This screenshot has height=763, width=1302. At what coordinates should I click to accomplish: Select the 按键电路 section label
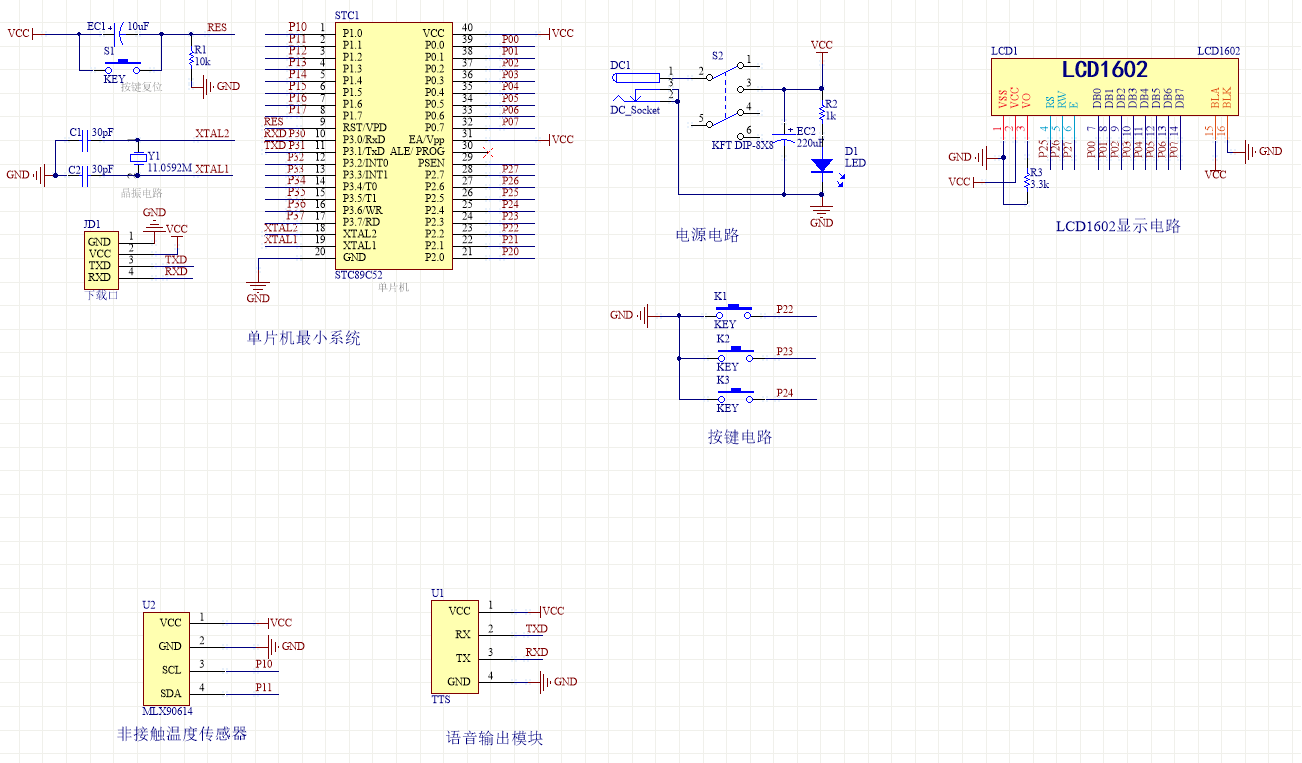740,437
